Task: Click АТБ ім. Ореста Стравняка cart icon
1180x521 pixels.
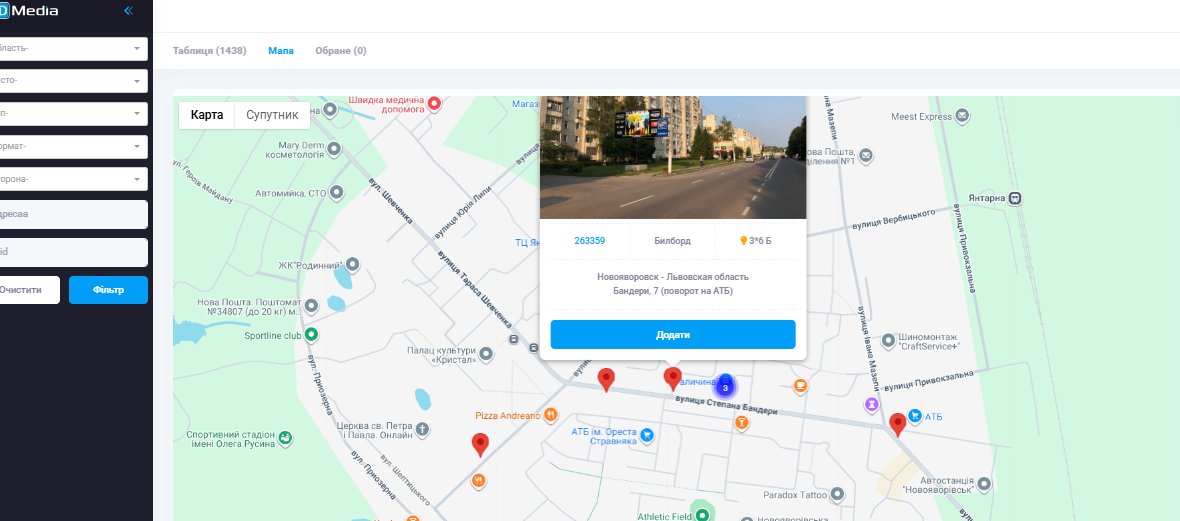Action: [x=646, y=435]
